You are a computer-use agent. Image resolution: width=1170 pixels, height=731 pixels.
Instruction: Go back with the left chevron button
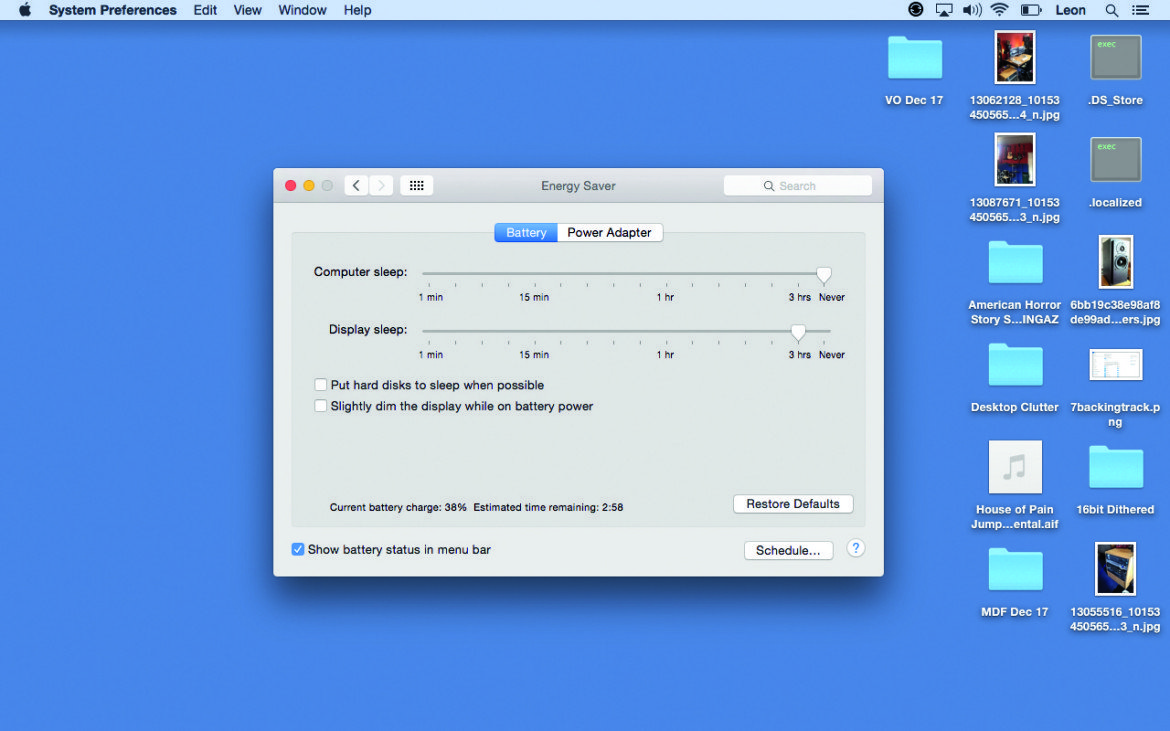(356, 186)
